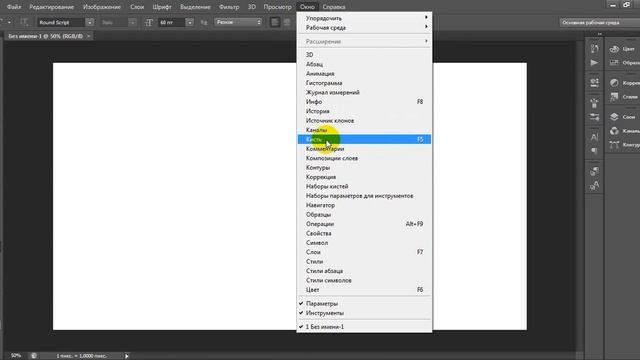Image resolution: width=640 pixels, height=360 pixels.
Task: Choose Журнал измерений menu entry
Action: pos(364,93)
